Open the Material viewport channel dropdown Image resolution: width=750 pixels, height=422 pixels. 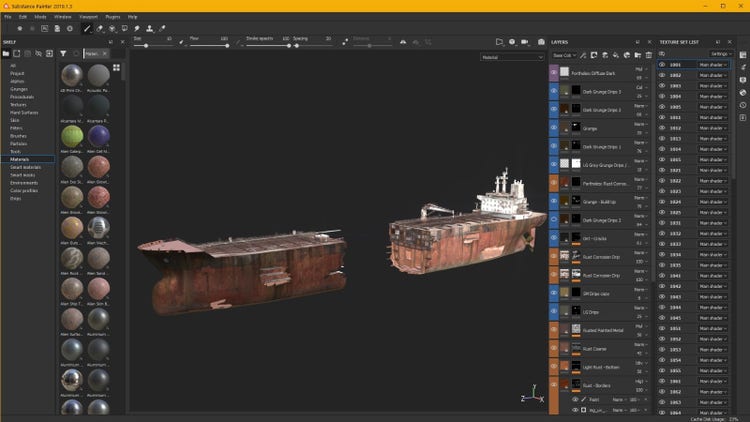pos(512,57)
